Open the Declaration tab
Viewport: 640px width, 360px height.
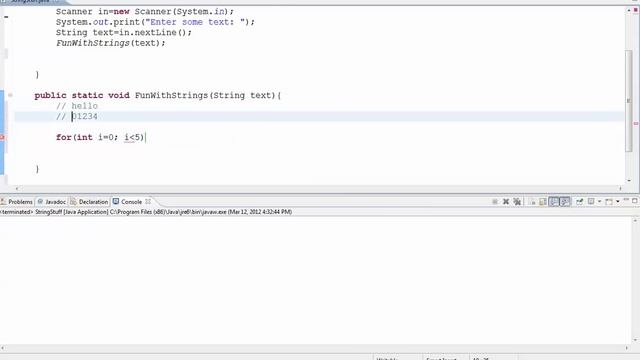point(89,202)
